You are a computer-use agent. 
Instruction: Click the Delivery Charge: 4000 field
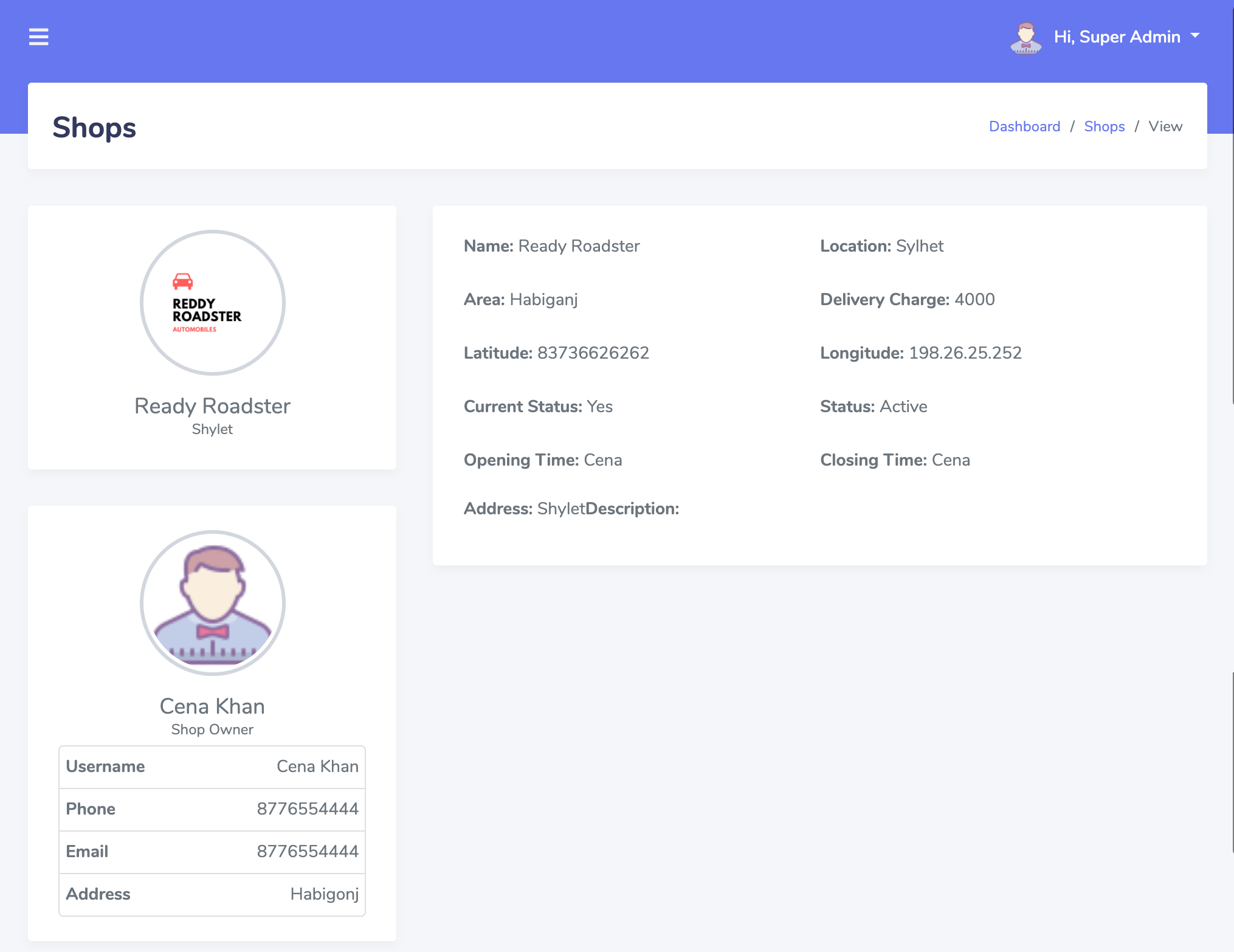(907, 300)
